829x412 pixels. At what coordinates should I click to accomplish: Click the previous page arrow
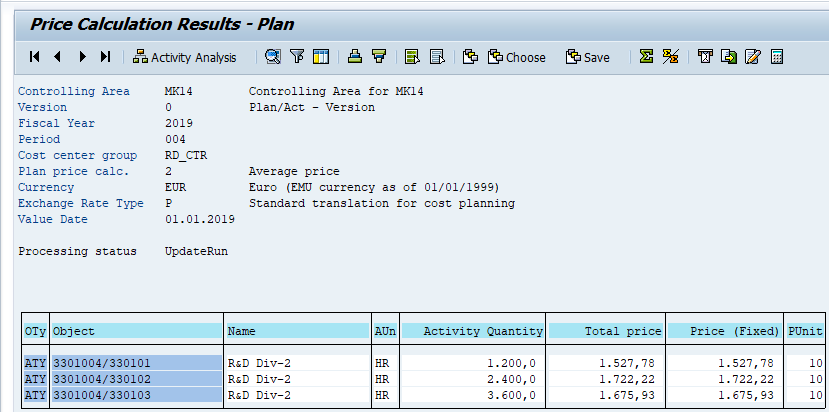pos(58,57)
